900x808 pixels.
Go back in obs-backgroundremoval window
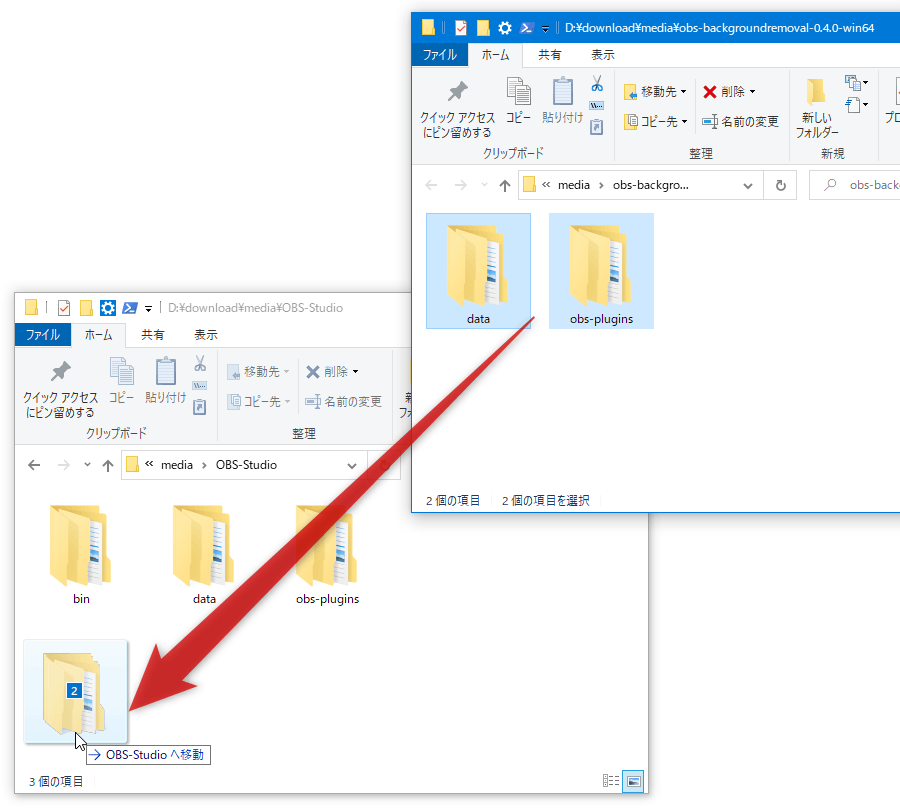click(431, 185)
